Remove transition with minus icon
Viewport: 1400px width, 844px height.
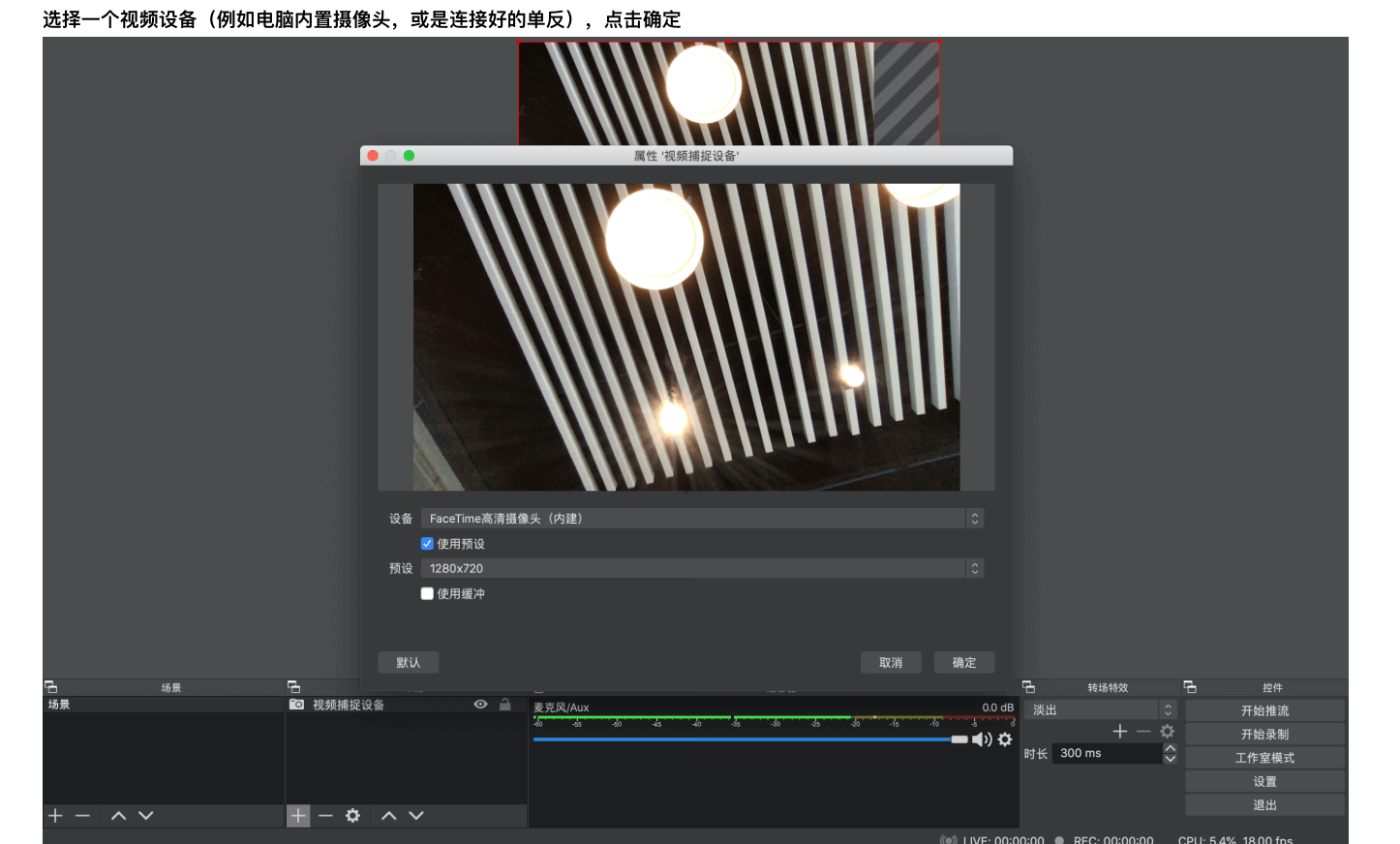pos(1143,732)
